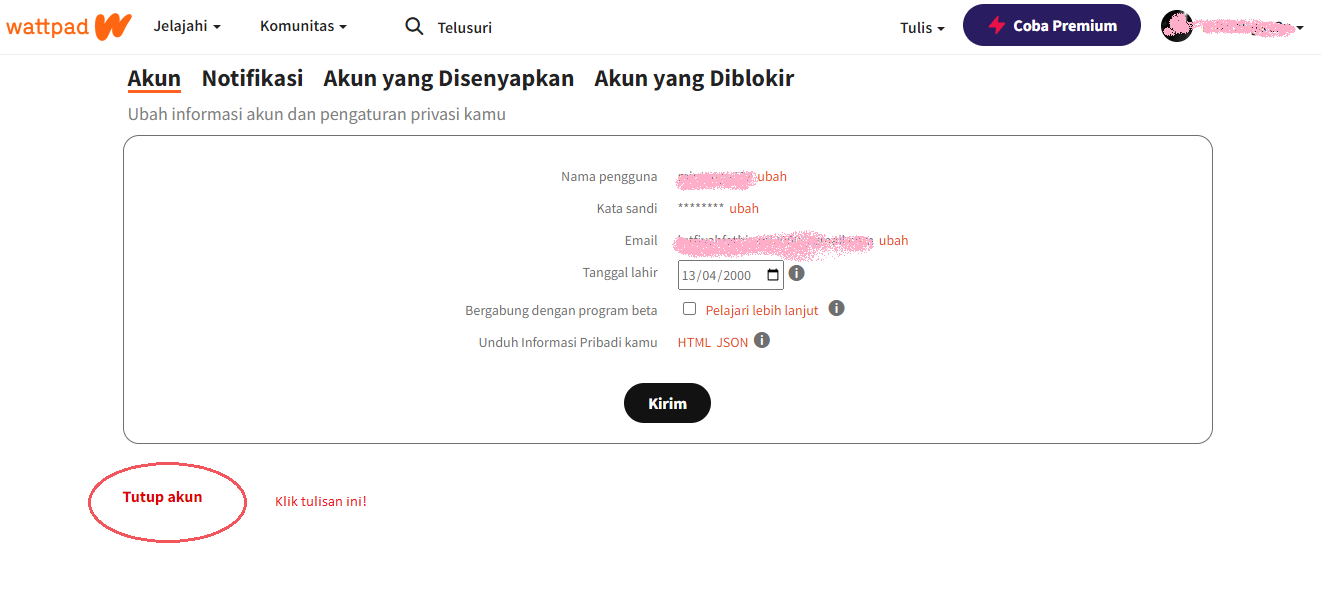Expand the Jelajahi dropdown menu
This screenshot has height=615, width=1321.
click(x=187, y=26)
